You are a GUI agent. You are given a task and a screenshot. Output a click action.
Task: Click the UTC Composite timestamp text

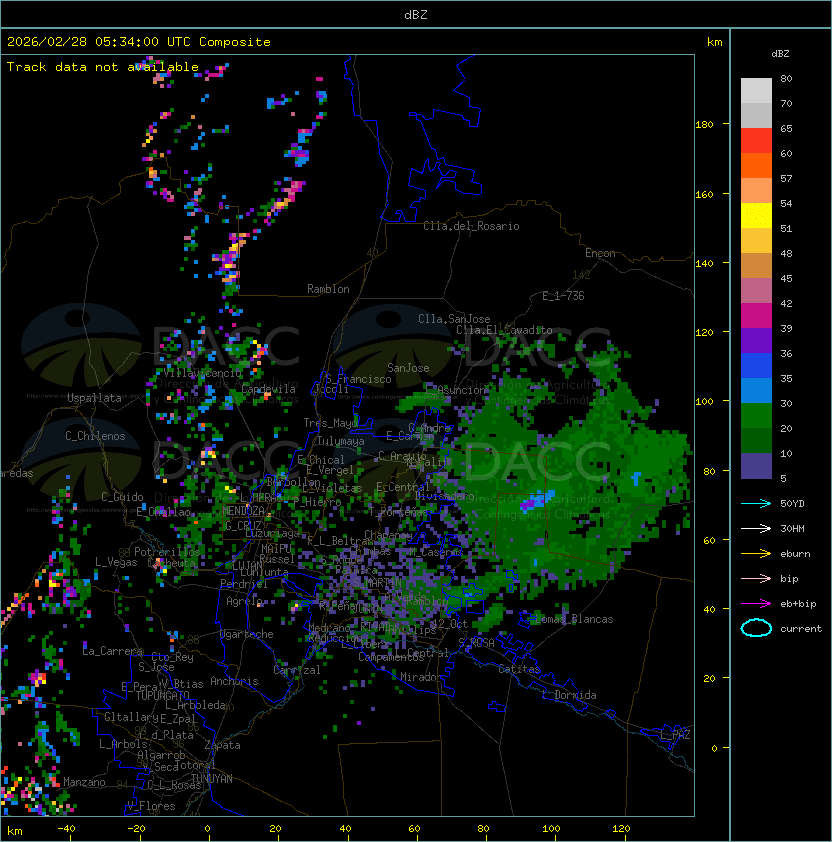(x=139, y=42)
